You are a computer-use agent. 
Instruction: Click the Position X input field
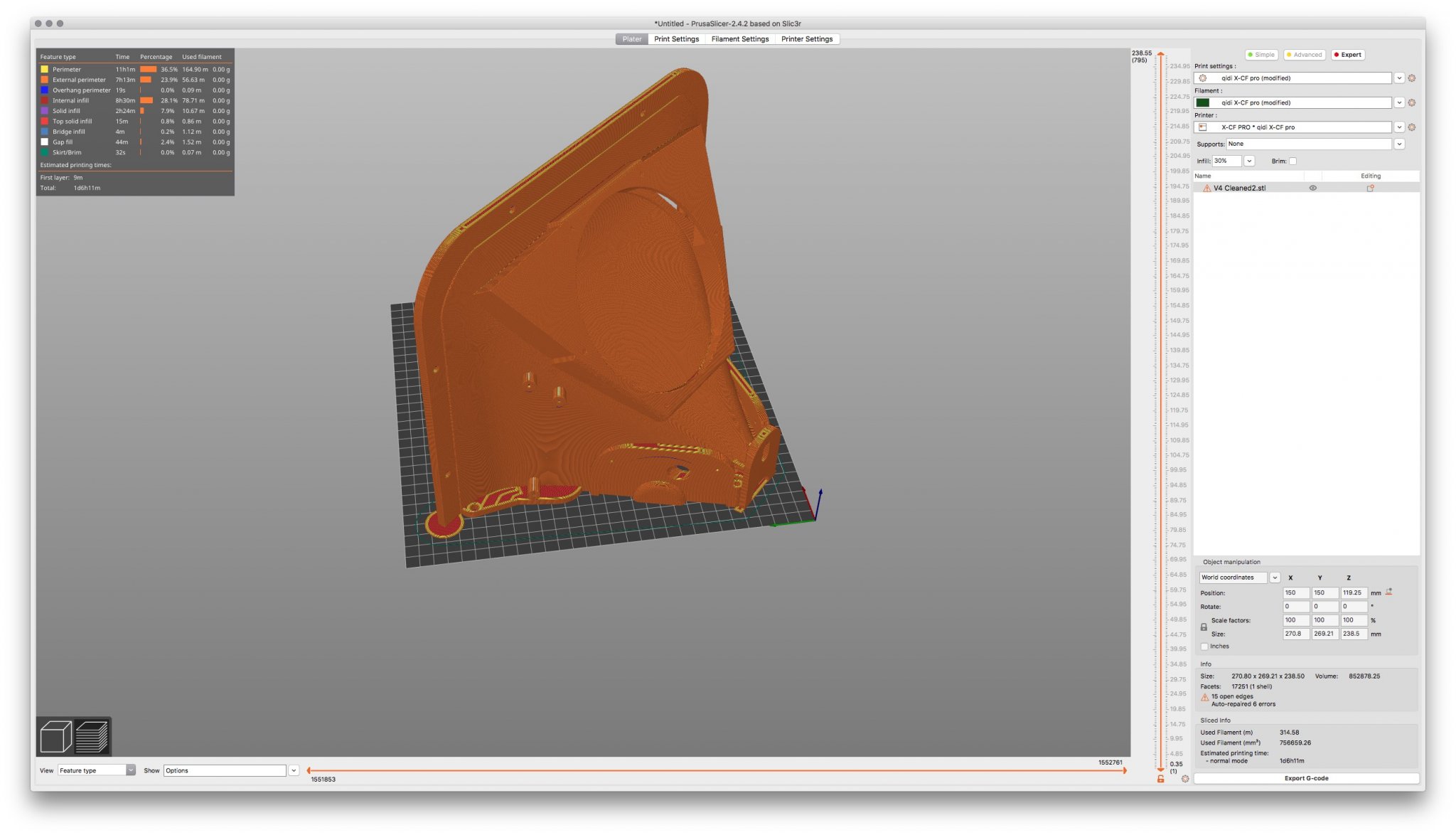click(1296, 592)
